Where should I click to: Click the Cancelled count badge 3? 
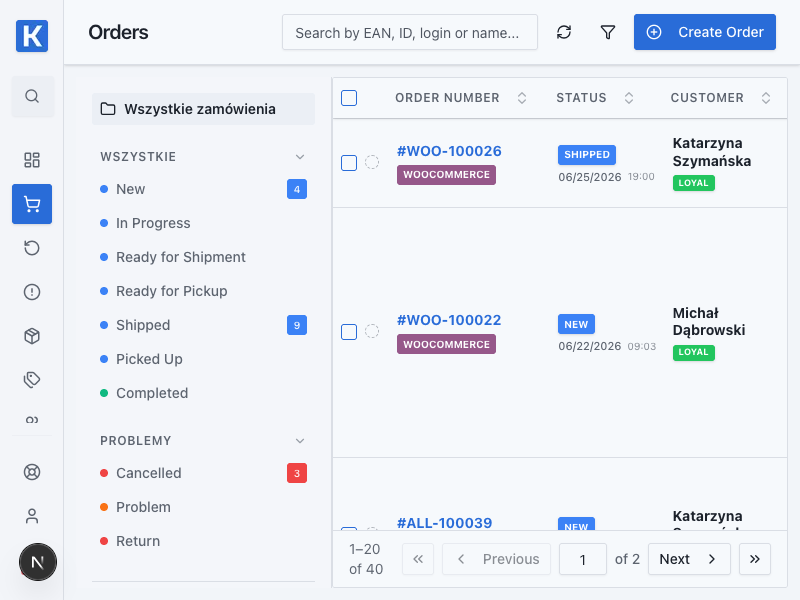[297, 473]
